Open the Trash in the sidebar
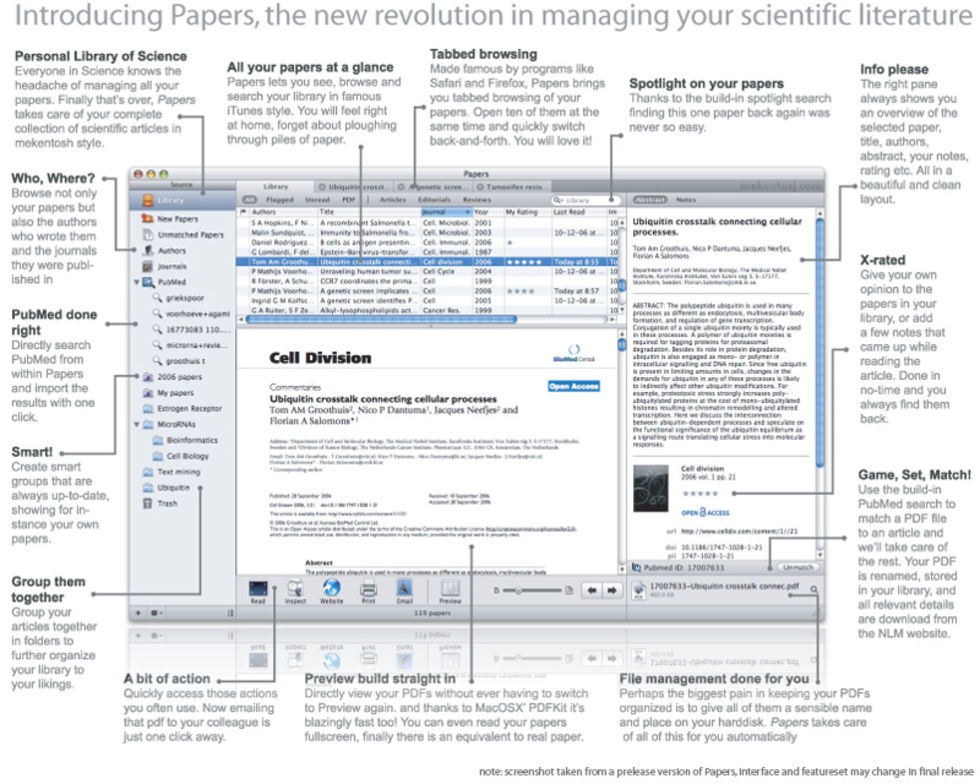Screen dimensions: 980x784 coord(168,503)
